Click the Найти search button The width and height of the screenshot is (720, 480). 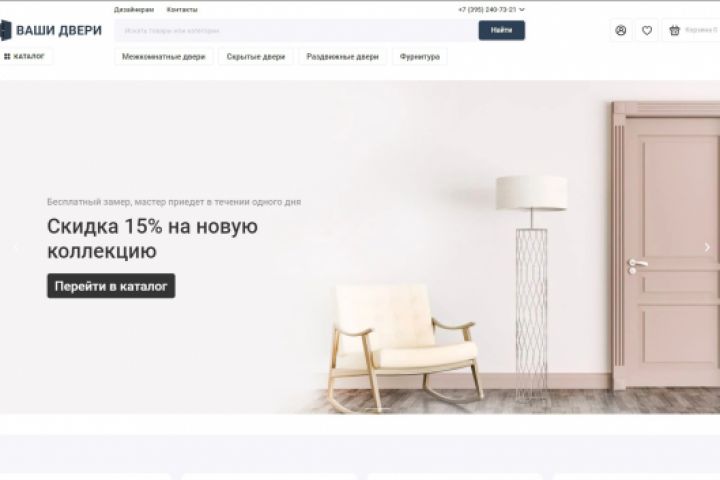point(501,30)
